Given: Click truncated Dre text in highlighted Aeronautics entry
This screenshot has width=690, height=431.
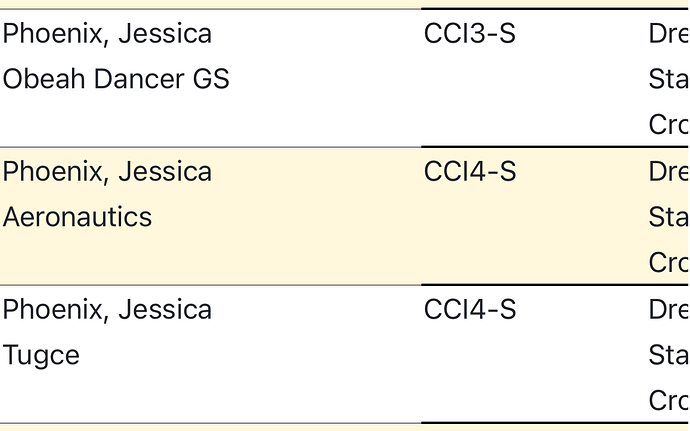Looking at the screenshot, I should [669, 171].
